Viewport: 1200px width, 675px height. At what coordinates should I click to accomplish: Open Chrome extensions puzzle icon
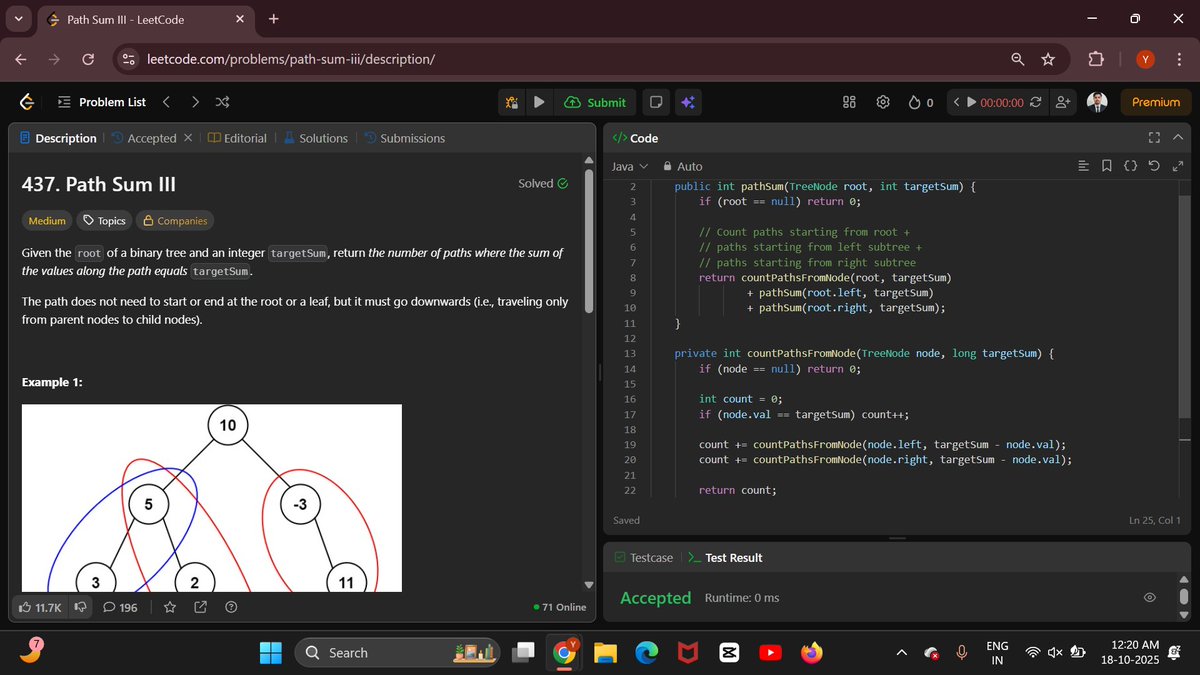(1095, 59)
